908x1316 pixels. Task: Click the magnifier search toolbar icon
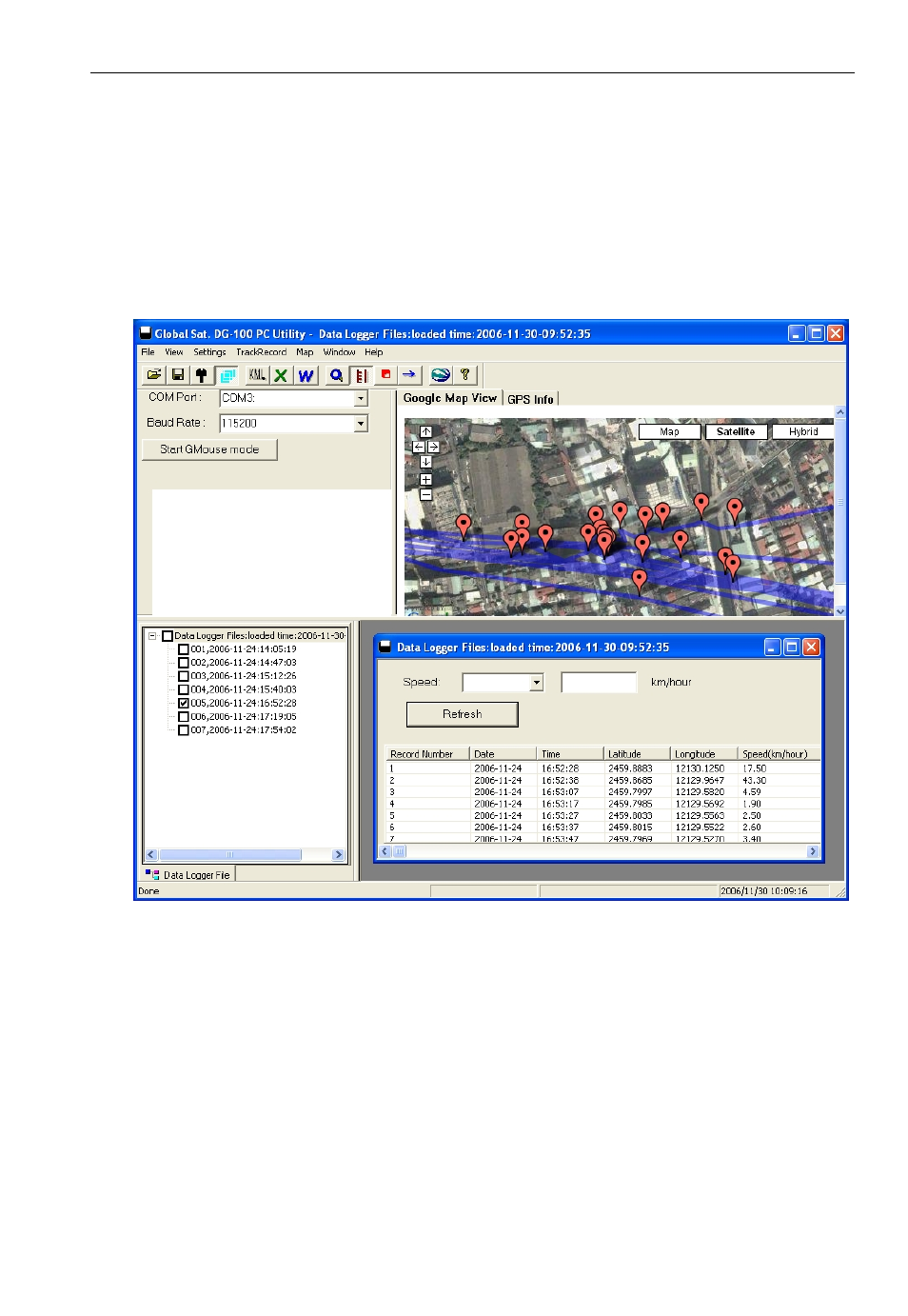(336, 375)
